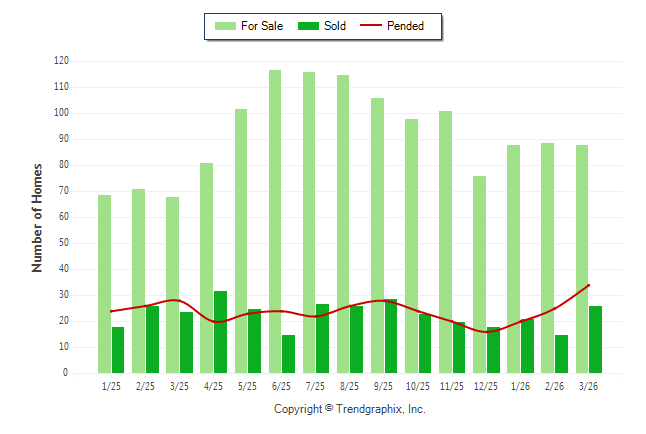The image size is (646, 434).
Task: Click the 12/25 x-axis label
Action: click(485, 386)
